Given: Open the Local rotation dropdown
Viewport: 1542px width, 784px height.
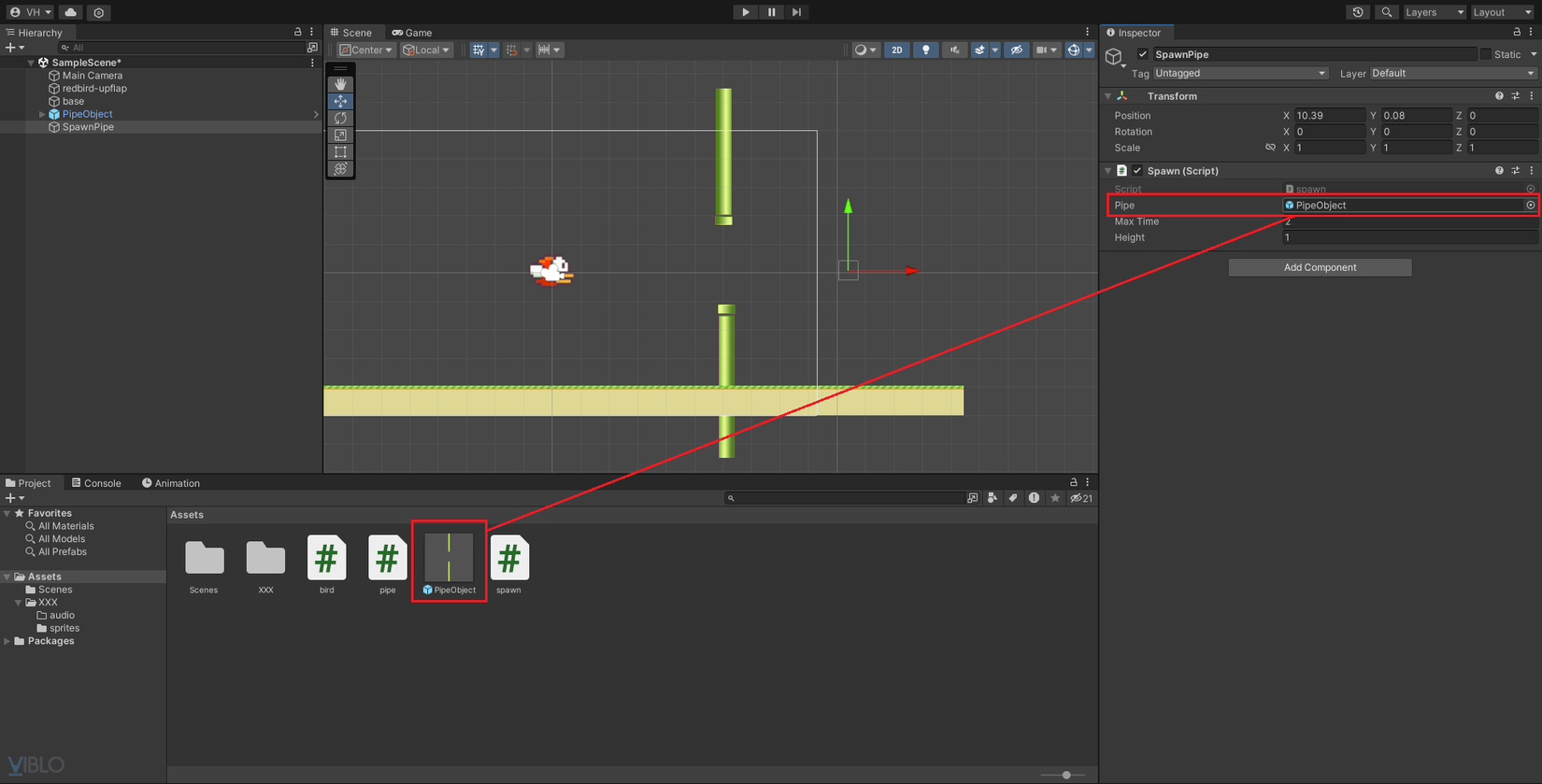Looking at the screenshot, I should click(426, 50).
